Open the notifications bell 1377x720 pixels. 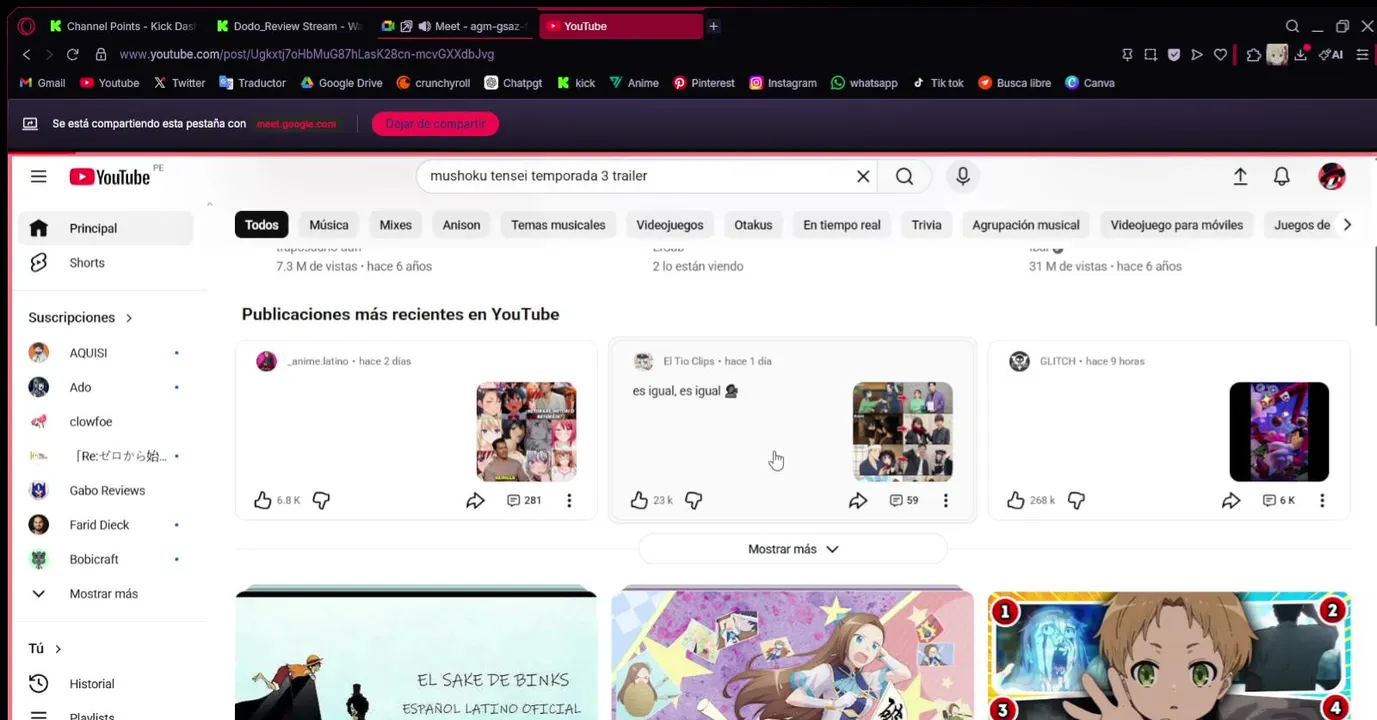pyautogui.click(x=1282, y=177)
